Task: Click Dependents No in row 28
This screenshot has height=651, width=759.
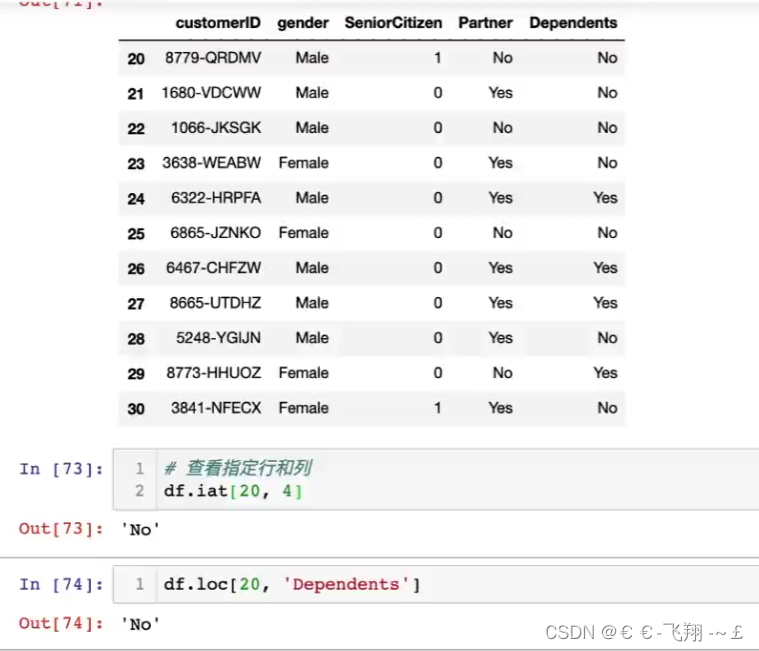Action: [x=607, y=338]
